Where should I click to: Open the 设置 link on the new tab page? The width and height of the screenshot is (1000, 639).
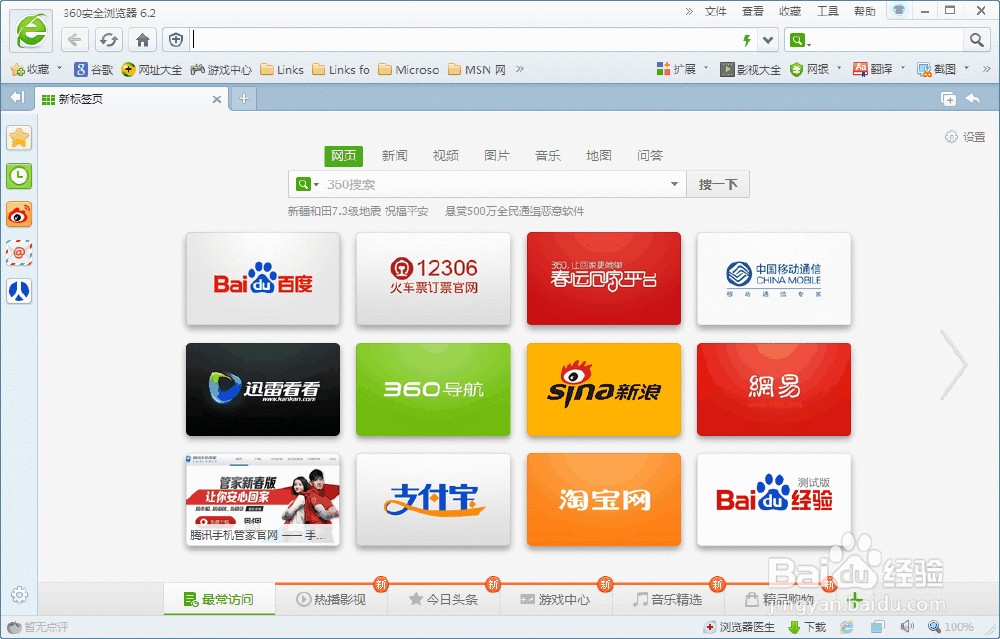965,136
